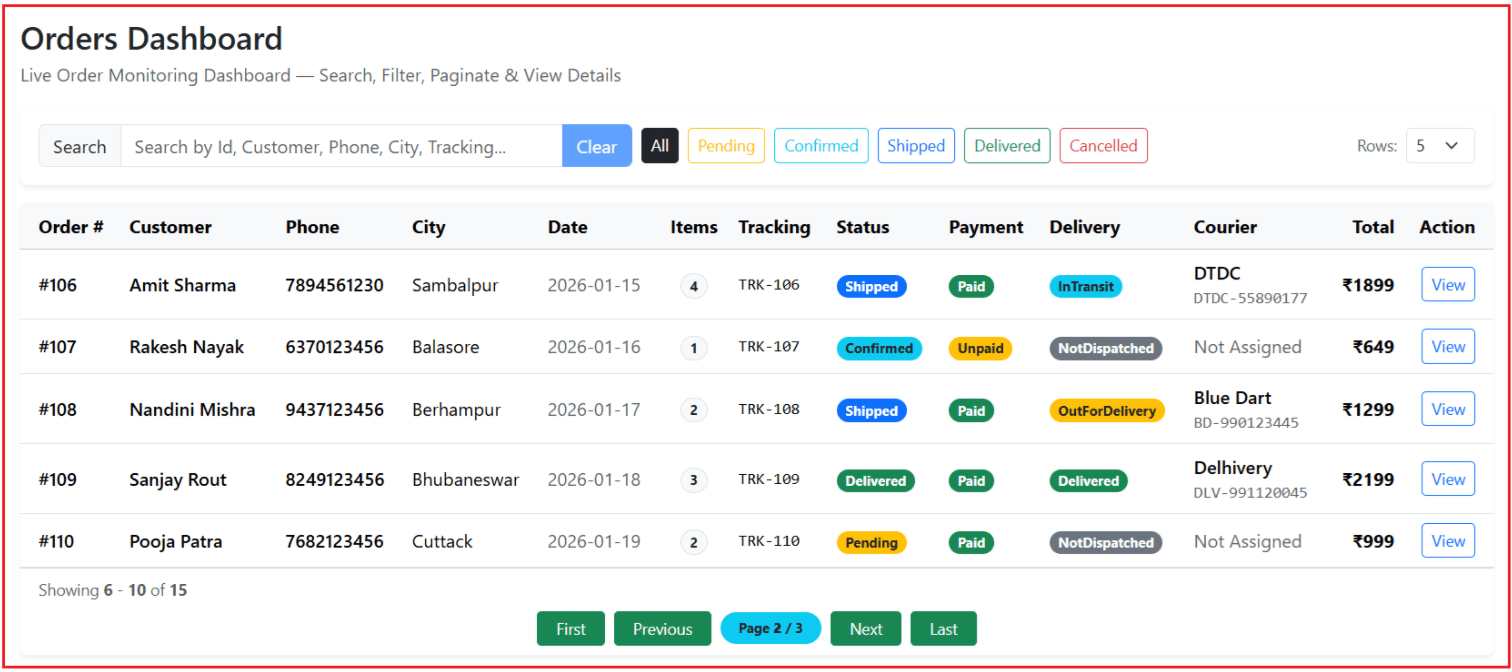View details for order #106

tap(1447, 285)
